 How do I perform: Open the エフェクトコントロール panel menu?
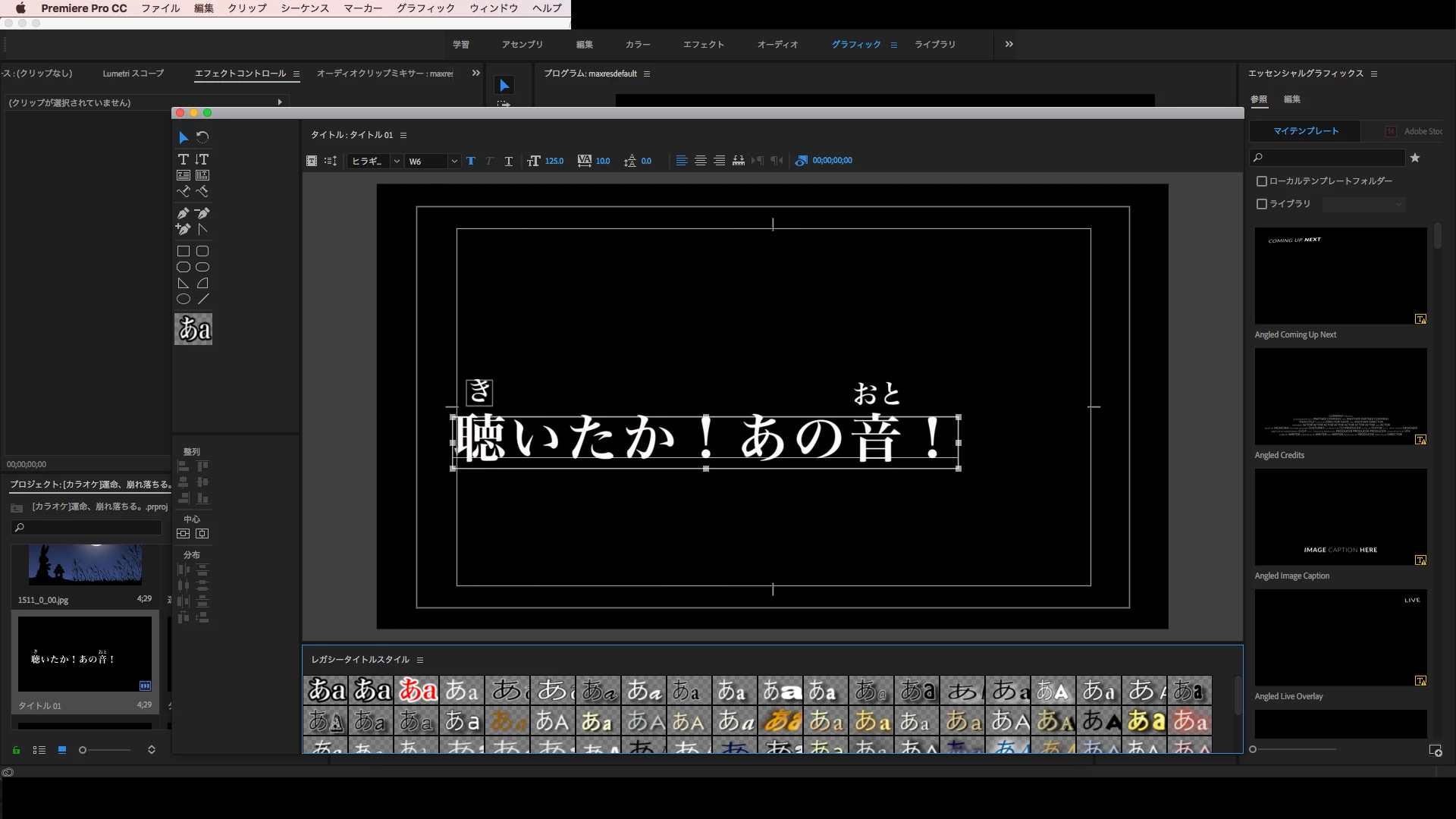coord(297,74)
